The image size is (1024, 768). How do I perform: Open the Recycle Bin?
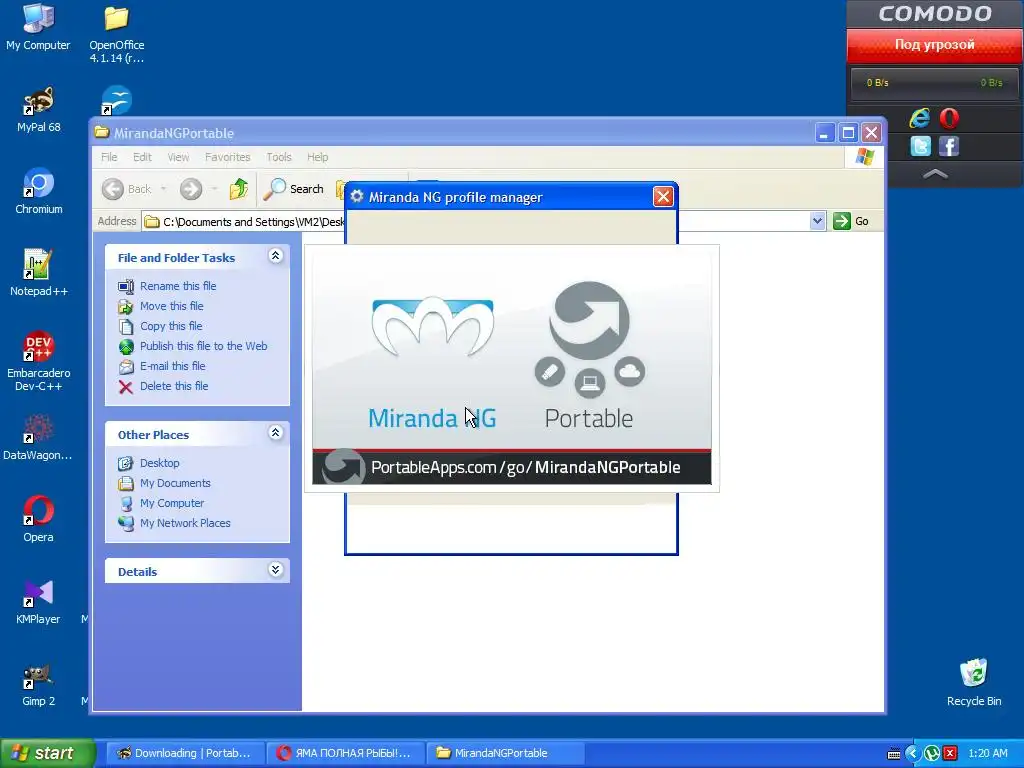click(x=974, y=683)
